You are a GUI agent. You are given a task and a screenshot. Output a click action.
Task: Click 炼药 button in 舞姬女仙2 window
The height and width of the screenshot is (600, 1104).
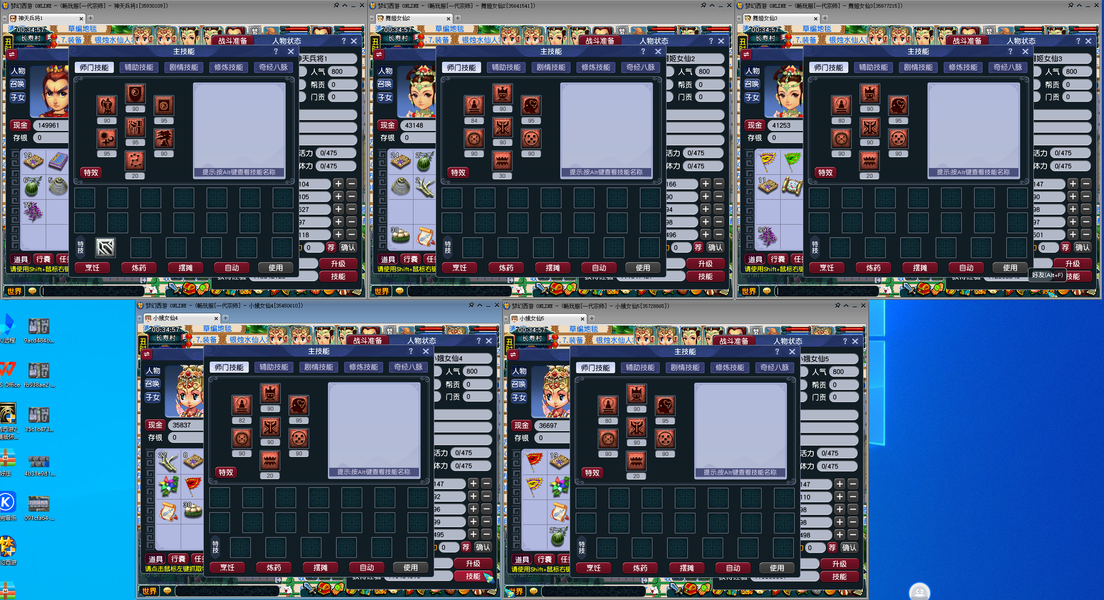coord(506,268)
